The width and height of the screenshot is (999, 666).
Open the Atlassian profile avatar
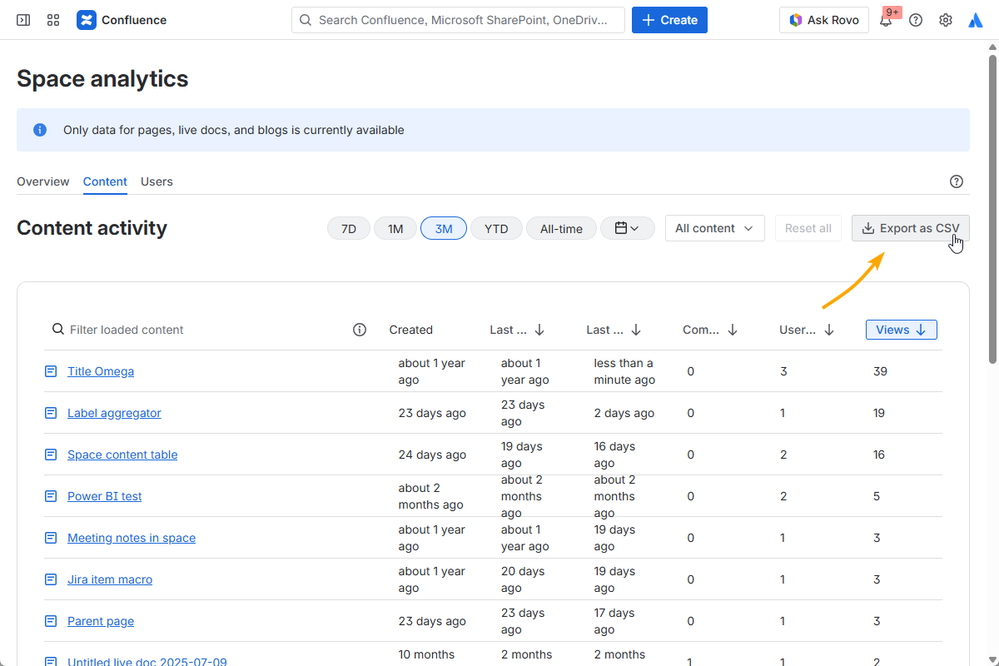(975, 20)
